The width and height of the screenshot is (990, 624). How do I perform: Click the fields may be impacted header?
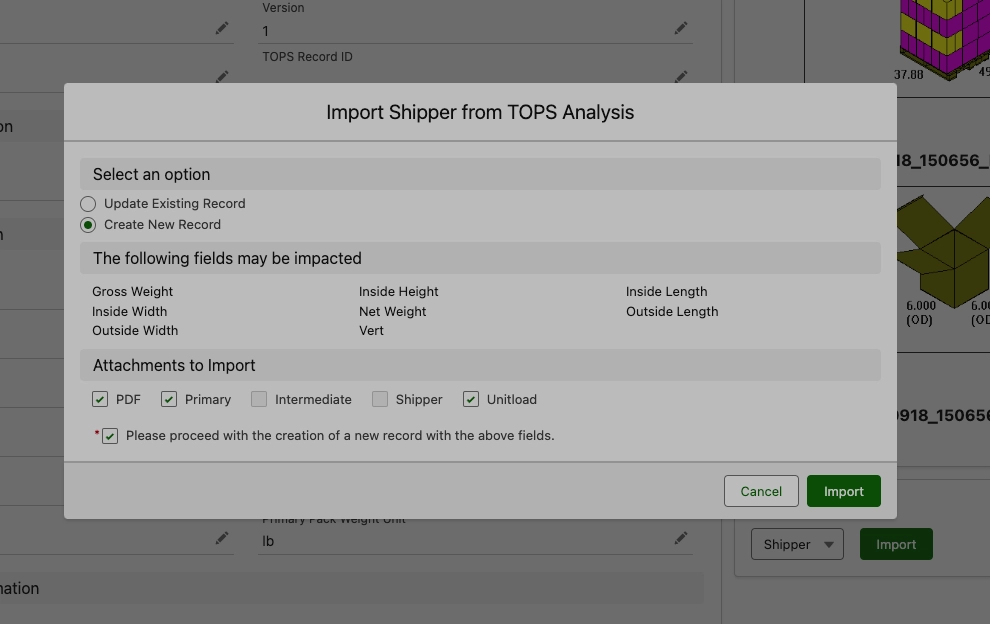click(480, 258)
